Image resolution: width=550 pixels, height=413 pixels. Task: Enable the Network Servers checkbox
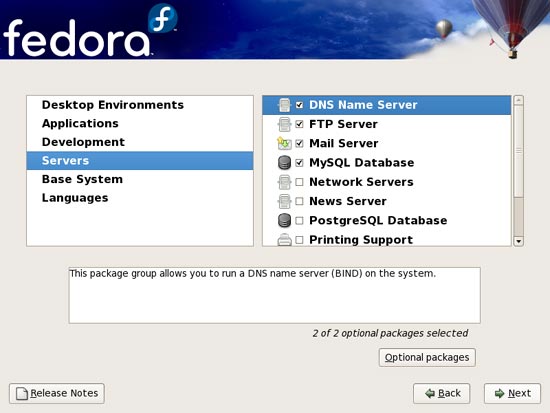click(299, 182)
